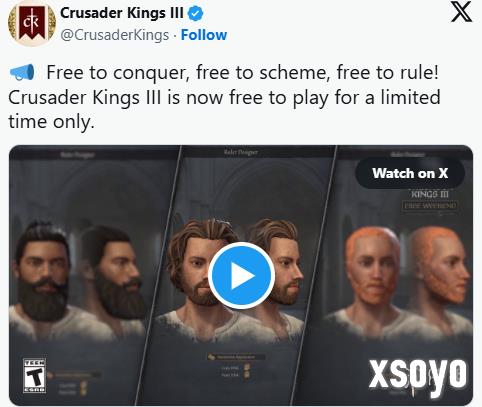Select the front-facing dark-bearded character
482x407 pixels.
tap(42, 273)
